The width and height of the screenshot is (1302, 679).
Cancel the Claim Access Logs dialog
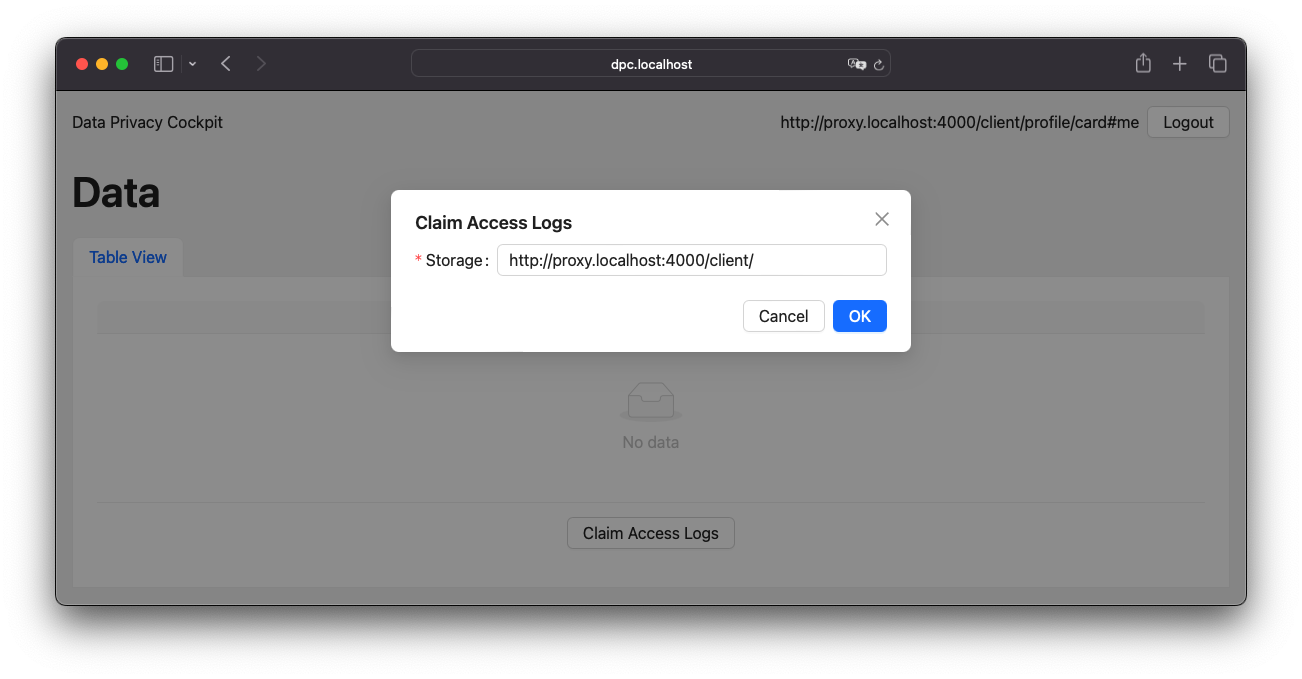(x=783, y=316)
